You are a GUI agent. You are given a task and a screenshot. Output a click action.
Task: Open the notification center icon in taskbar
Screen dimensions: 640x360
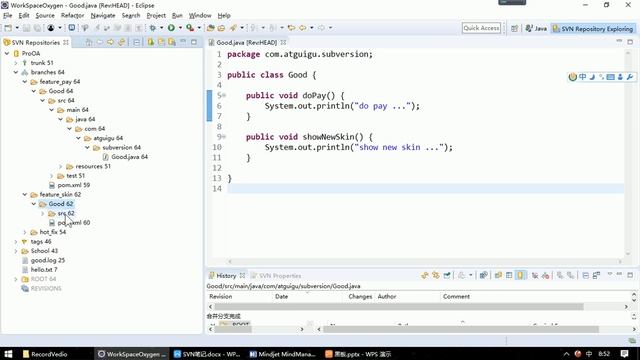(x=624, y=354)
